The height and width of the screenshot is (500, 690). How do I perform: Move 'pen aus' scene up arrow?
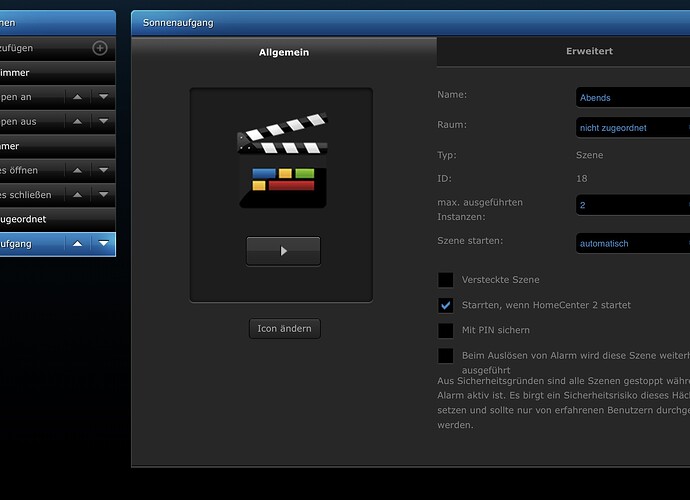[77, 121]
